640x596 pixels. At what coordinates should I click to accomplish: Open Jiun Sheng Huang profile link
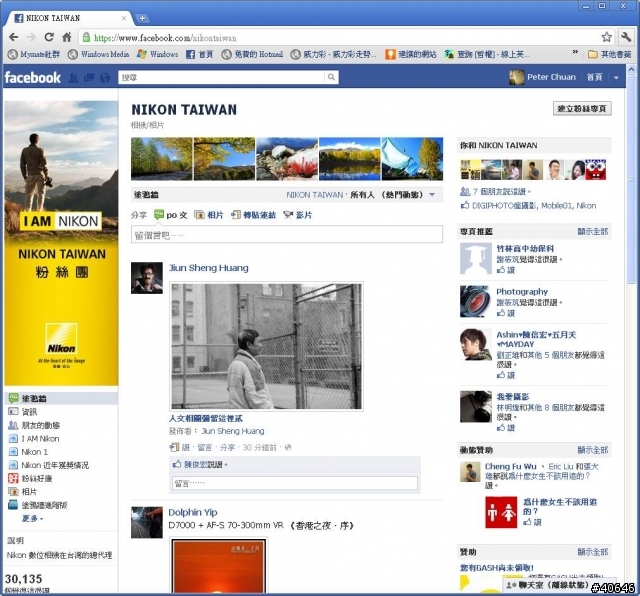tap(209, 268)
